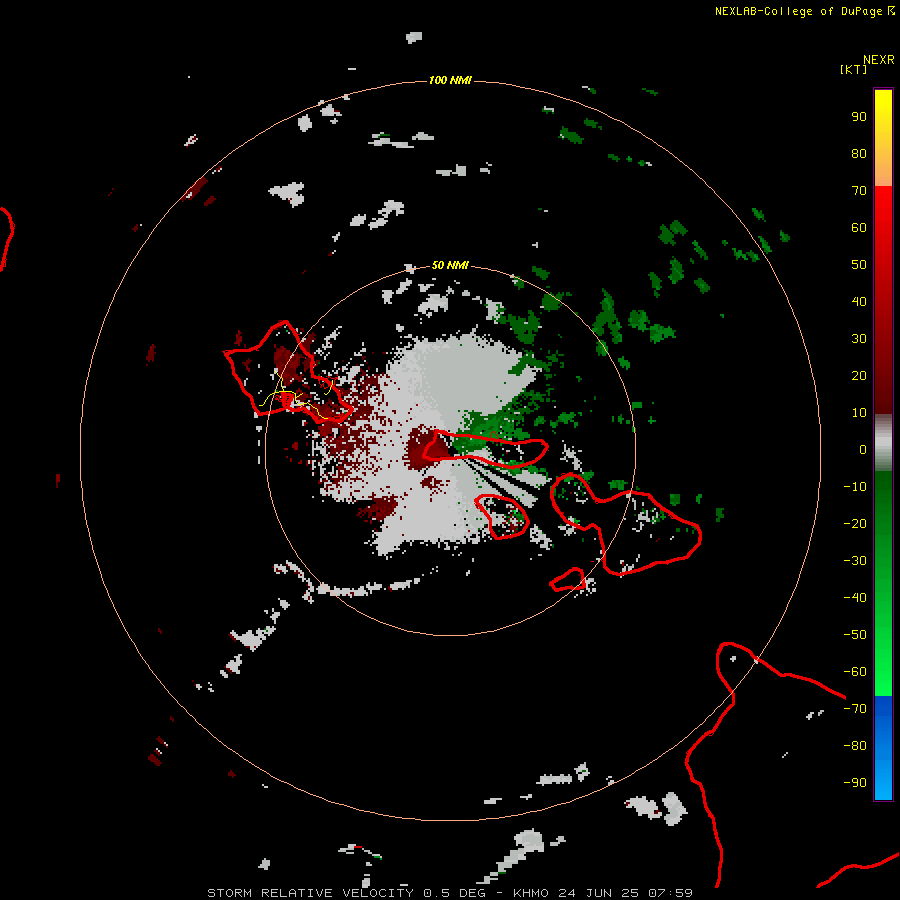Click the 40 knot value on scale
The width and height of the screenshot is (900, 900).
pyautogui.click(x=859, y=301)
